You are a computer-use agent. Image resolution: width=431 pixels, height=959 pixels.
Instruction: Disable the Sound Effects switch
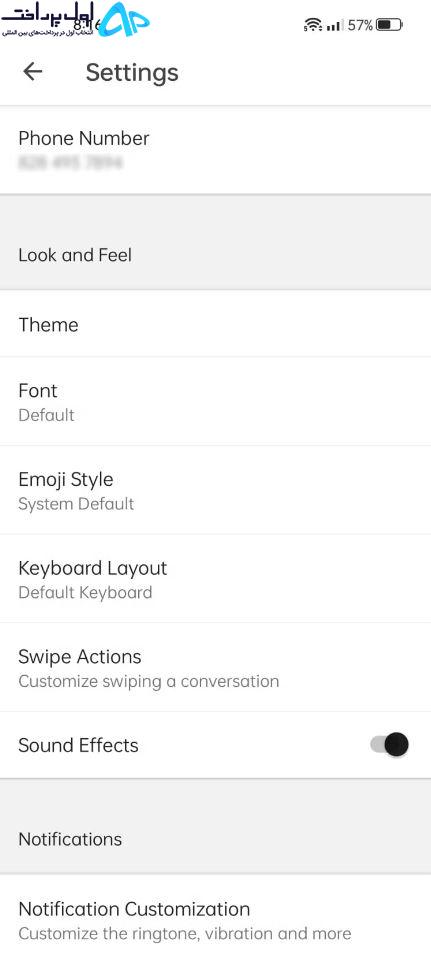(389, 745)
